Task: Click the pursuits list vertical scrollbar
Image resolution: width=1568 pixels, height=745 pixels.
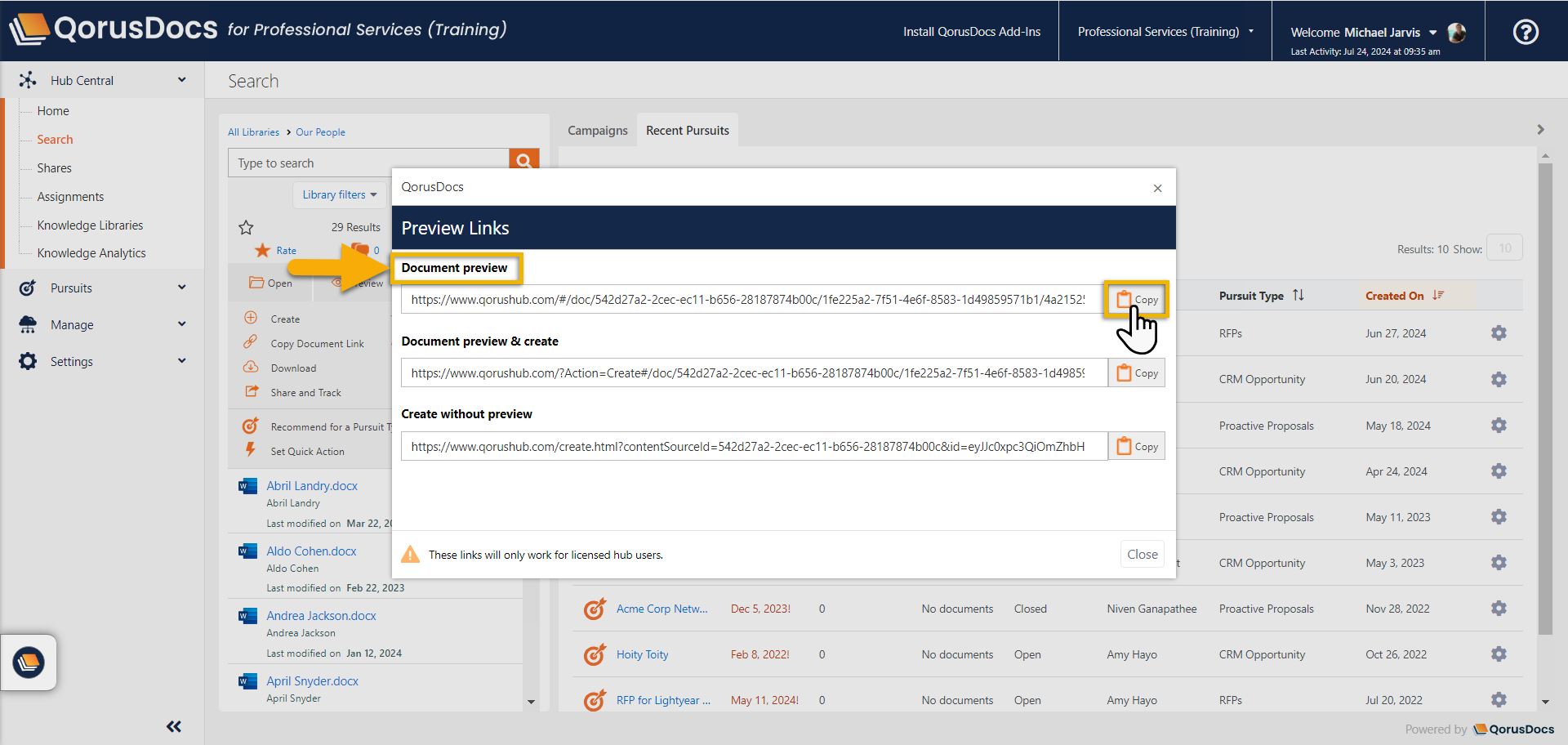Action: tap(1544, 399)
